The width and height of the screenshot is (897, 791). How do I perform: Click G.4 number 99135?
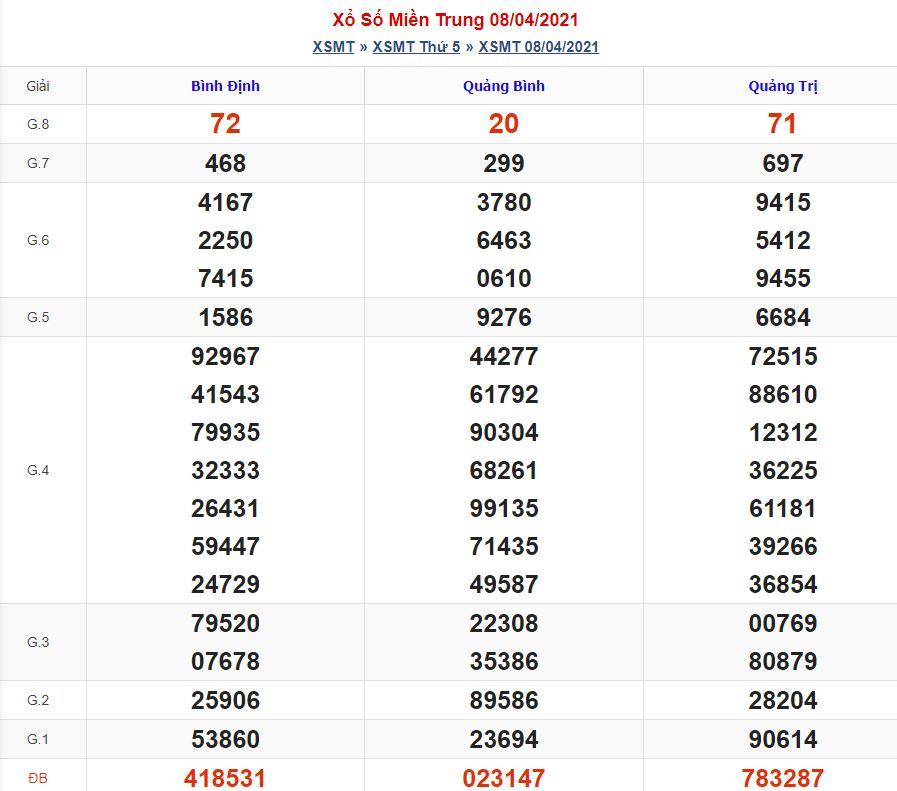[x=504, y=508]
